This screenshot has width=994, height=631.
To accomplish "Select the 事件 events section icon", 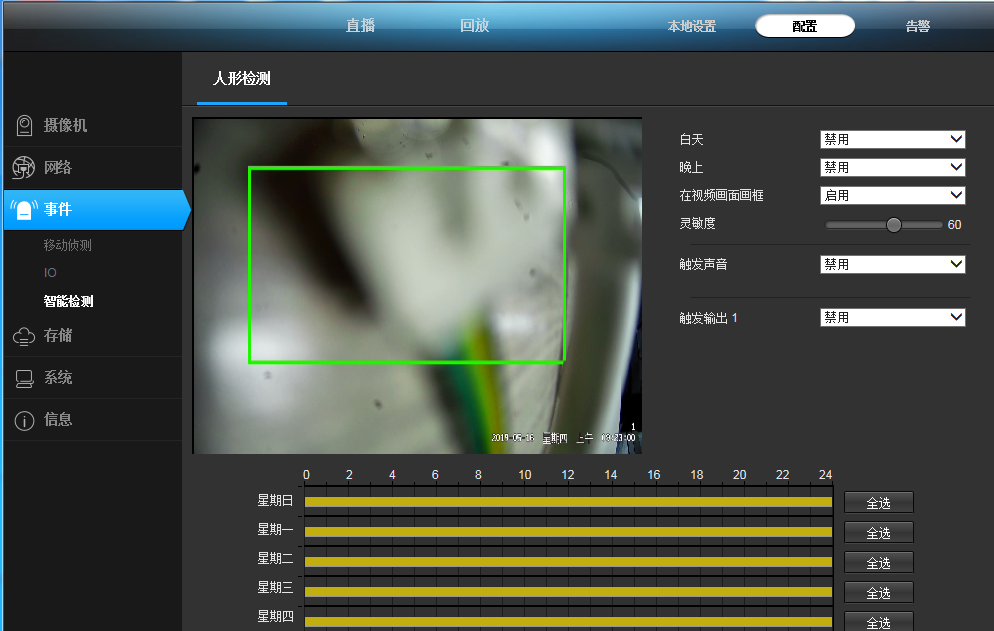I will (24, 210).
